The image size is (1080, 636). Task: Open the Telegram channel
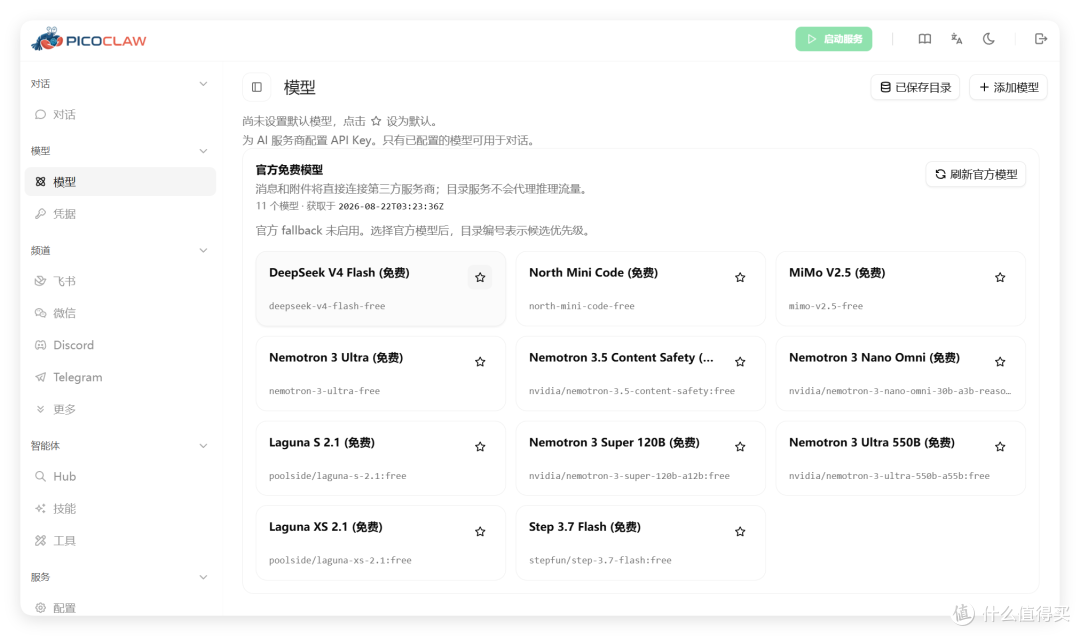pyautogui.click(x=121, y=377)
